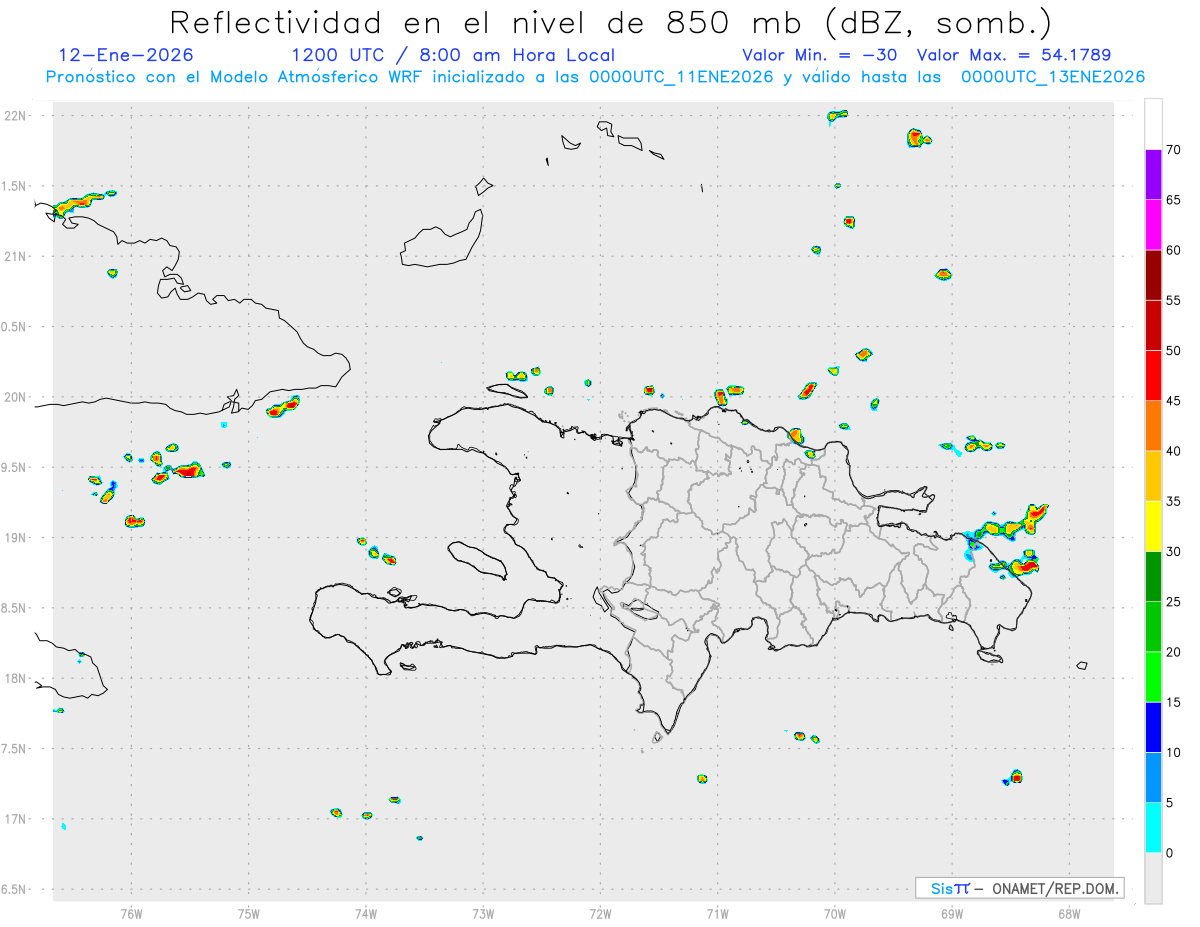1200x927 pixels.
Task: Pick the cyan 0-5 dBZ legend band
Action: [1153, 828]
